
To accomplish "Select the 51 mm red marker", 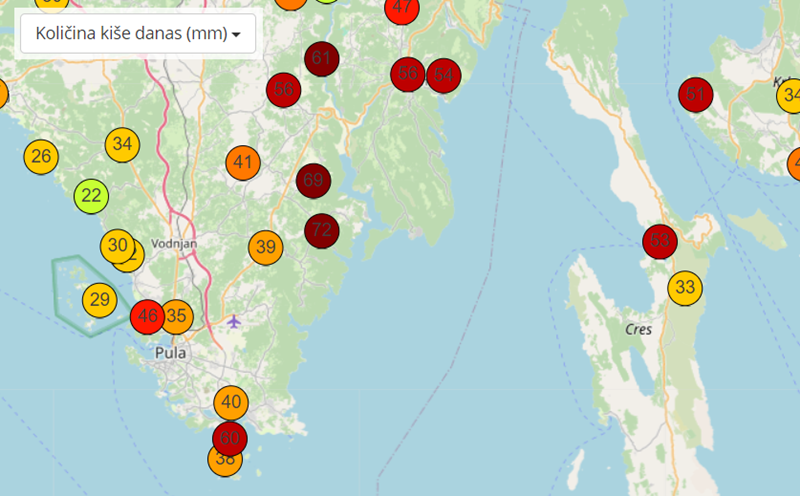I will coord(695,95).
